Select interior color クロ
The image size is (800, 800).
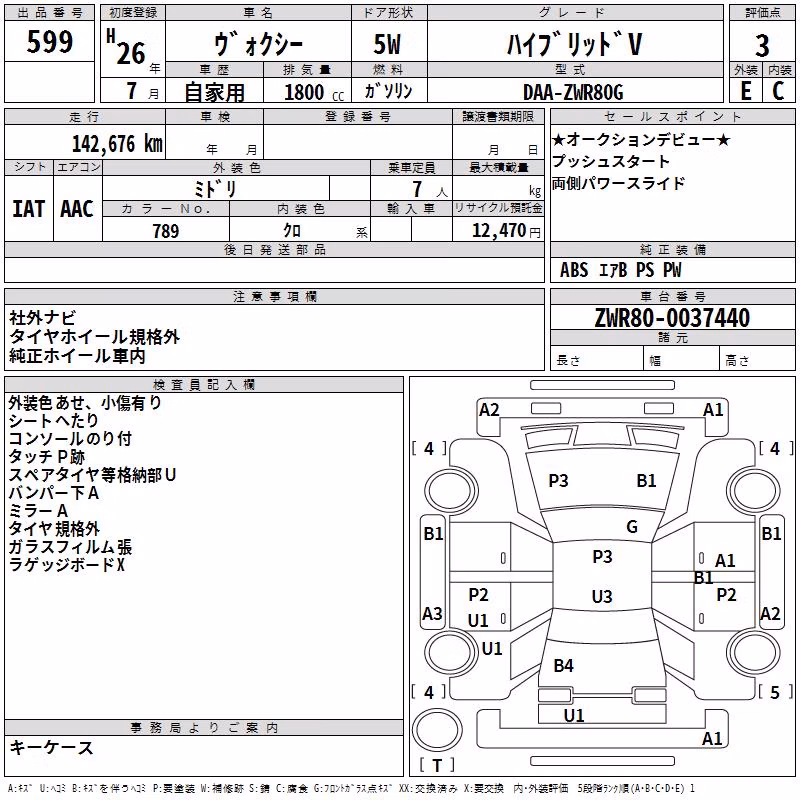292,231
